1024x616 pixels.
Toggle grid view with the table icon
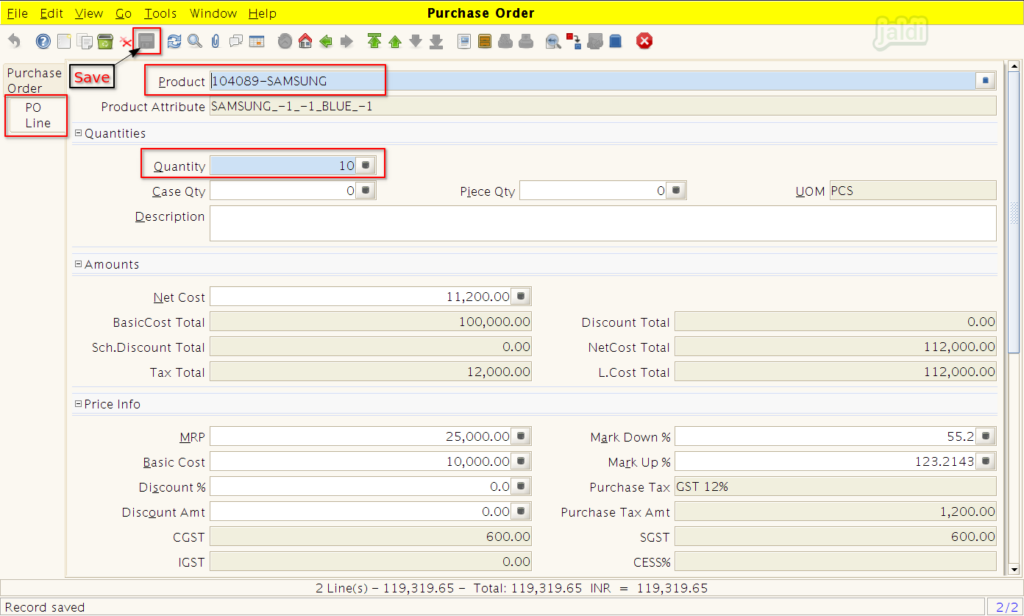click(257, 41)
